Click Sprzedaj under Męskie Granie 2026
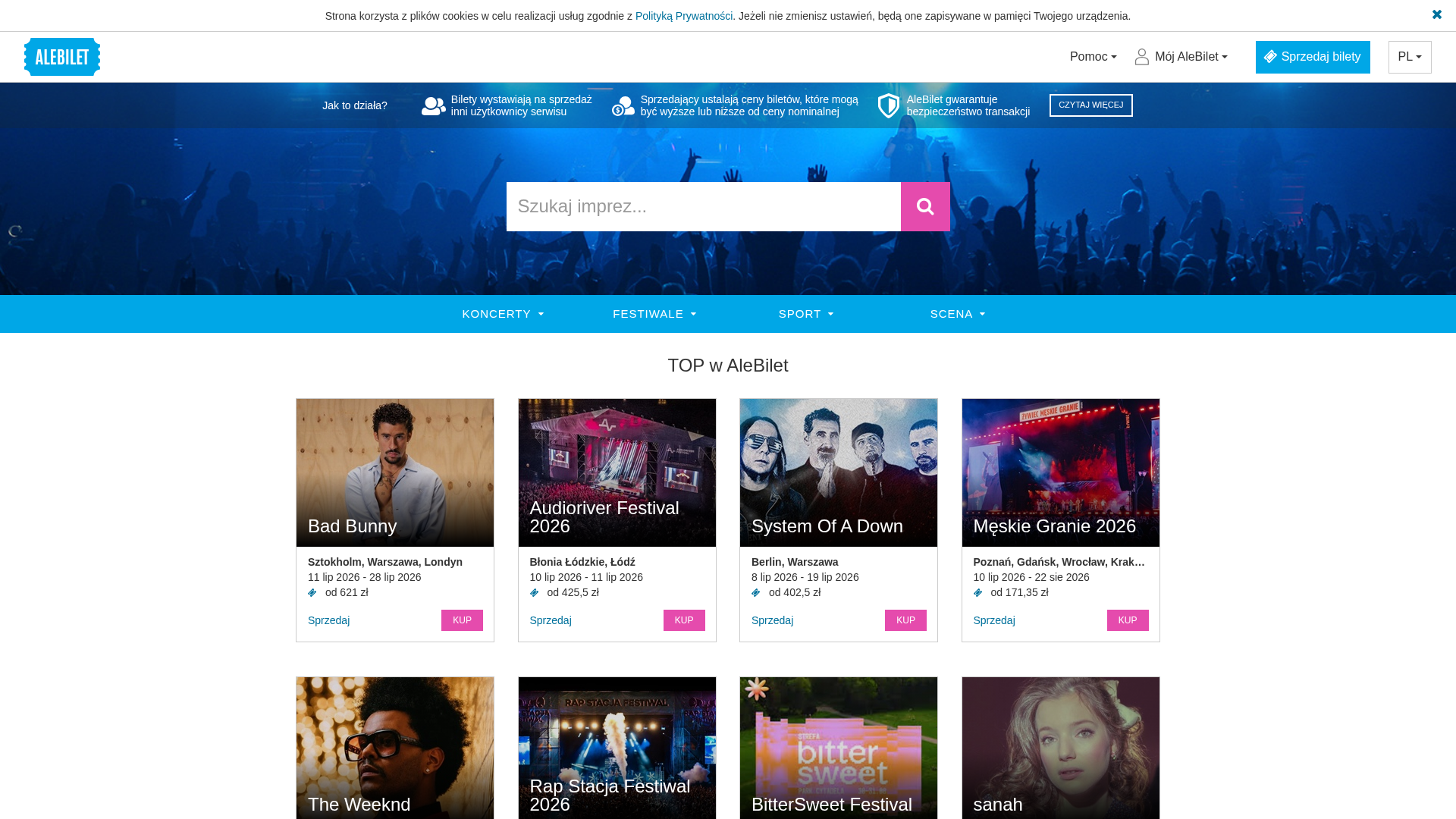 pos(994,620)
